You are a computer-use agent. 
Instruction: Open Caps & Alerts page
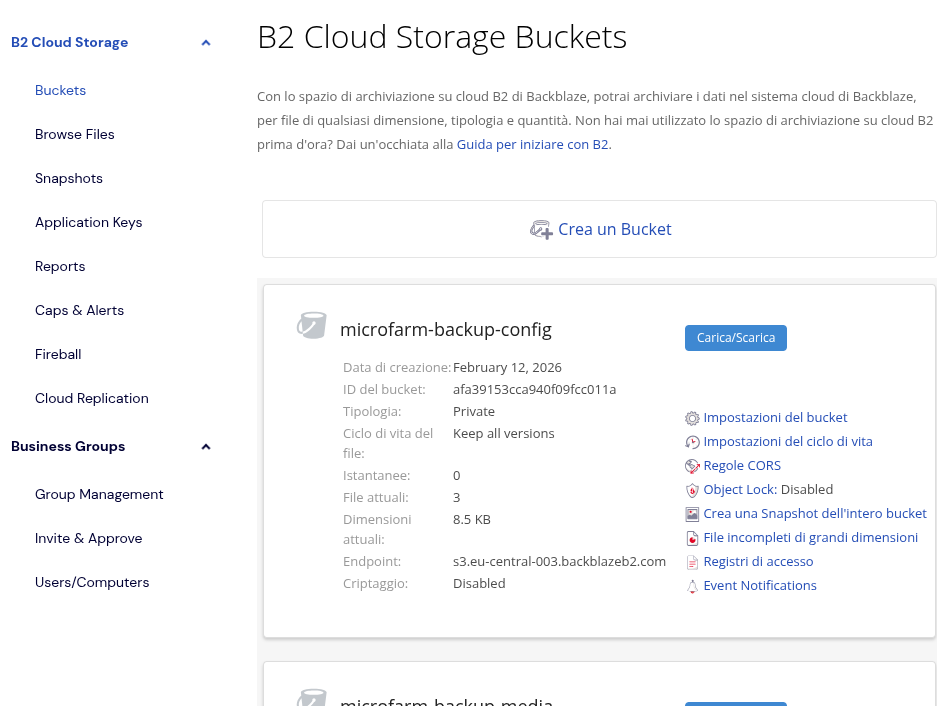[x=79, y=310]
